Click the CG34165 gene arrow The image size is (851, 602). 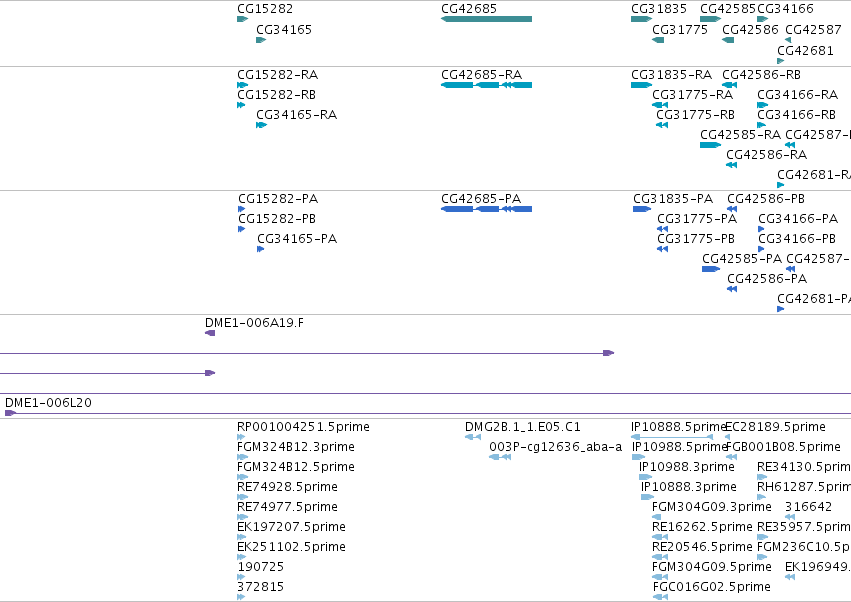(261, 40)
